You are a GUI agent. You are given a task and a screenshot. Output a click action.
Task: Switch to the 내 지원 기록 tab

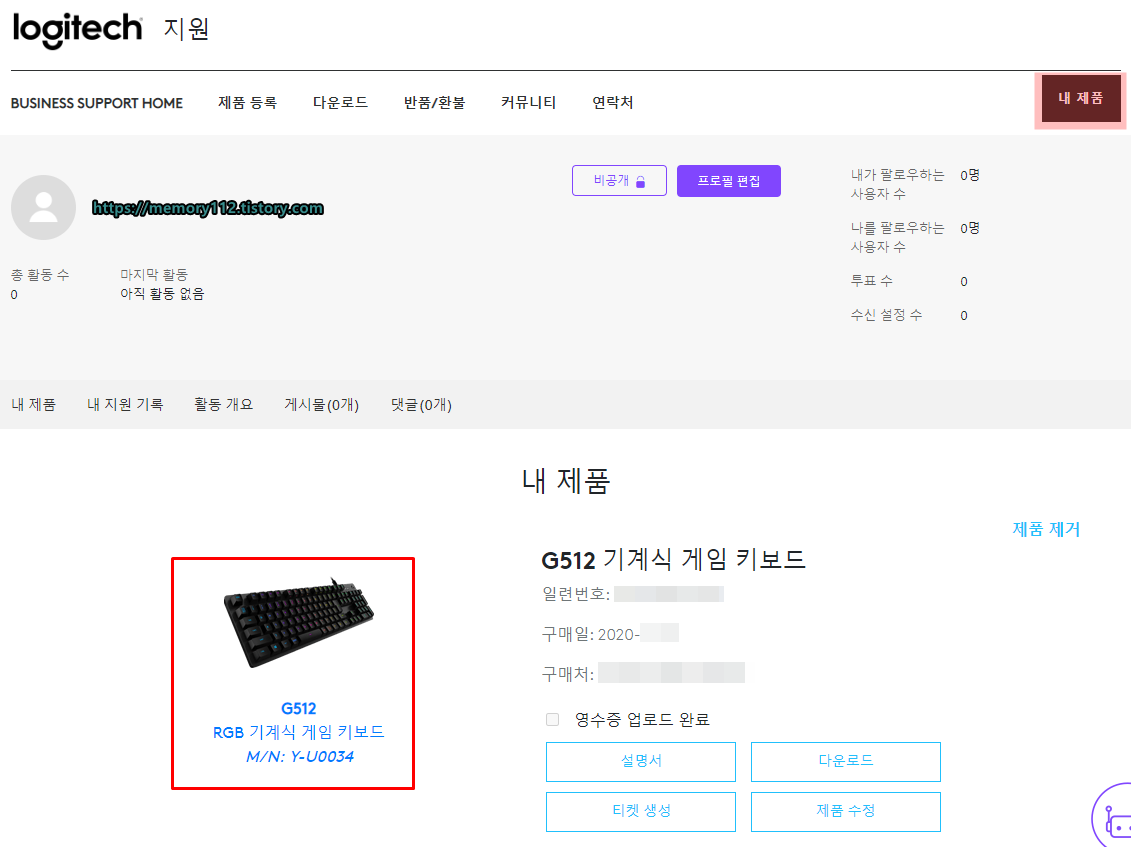[x=125, y=405]
